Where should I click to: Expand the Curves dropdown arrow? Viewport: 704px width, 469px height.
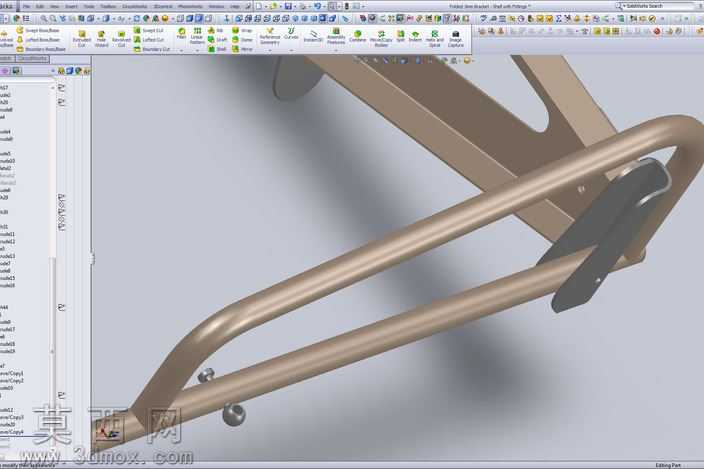coord(291,51)
